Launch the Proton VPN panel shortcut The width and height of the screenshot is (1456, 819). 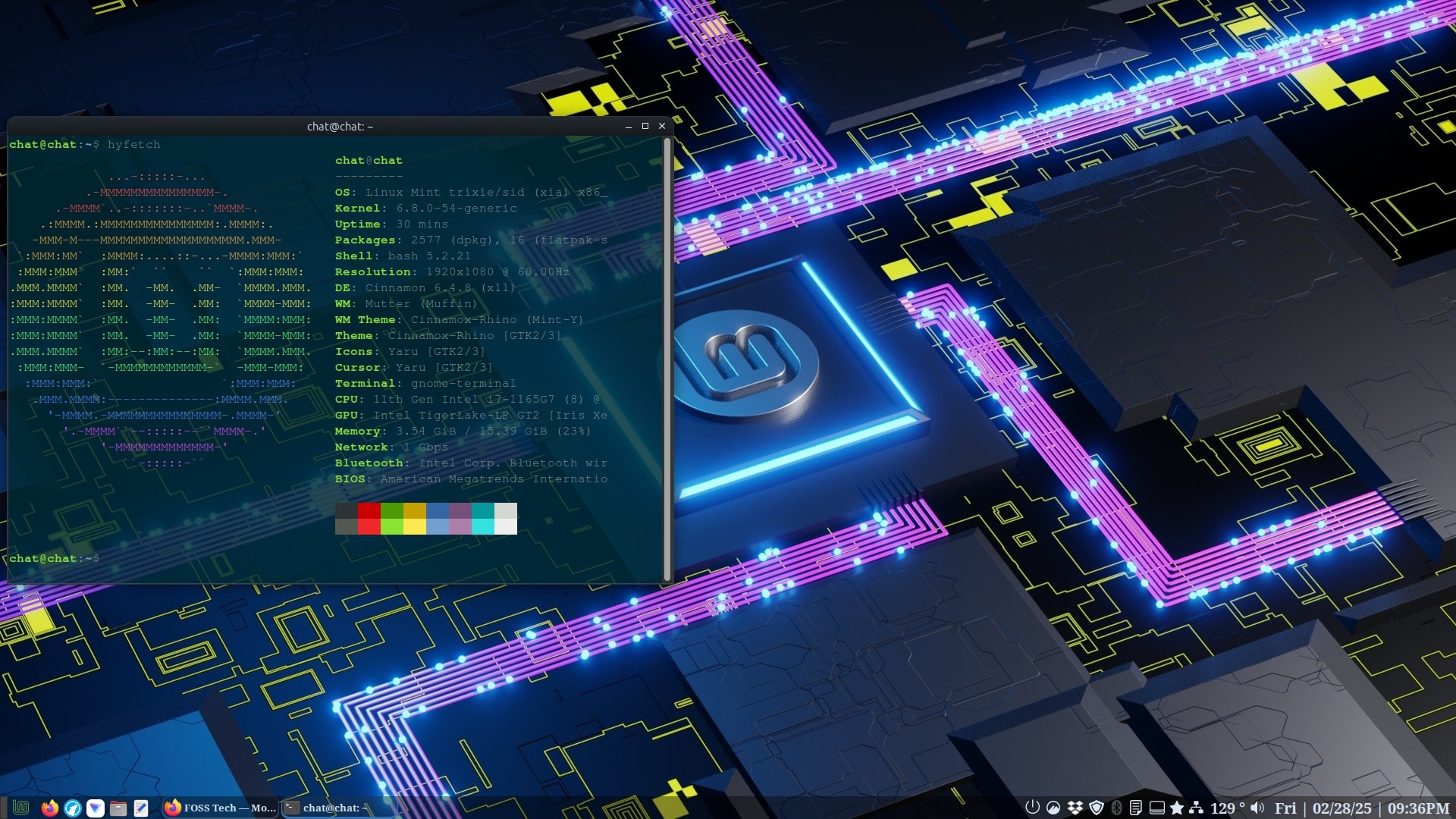coord(95,808)
